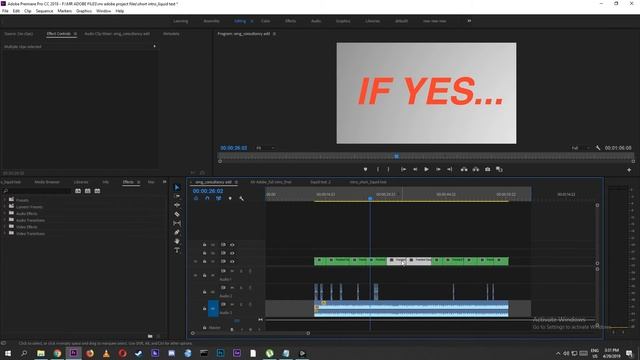640x360 pixels.
Task: Click YUV Effects filter icon in Effects panel
Action: (x=97, y=191)
